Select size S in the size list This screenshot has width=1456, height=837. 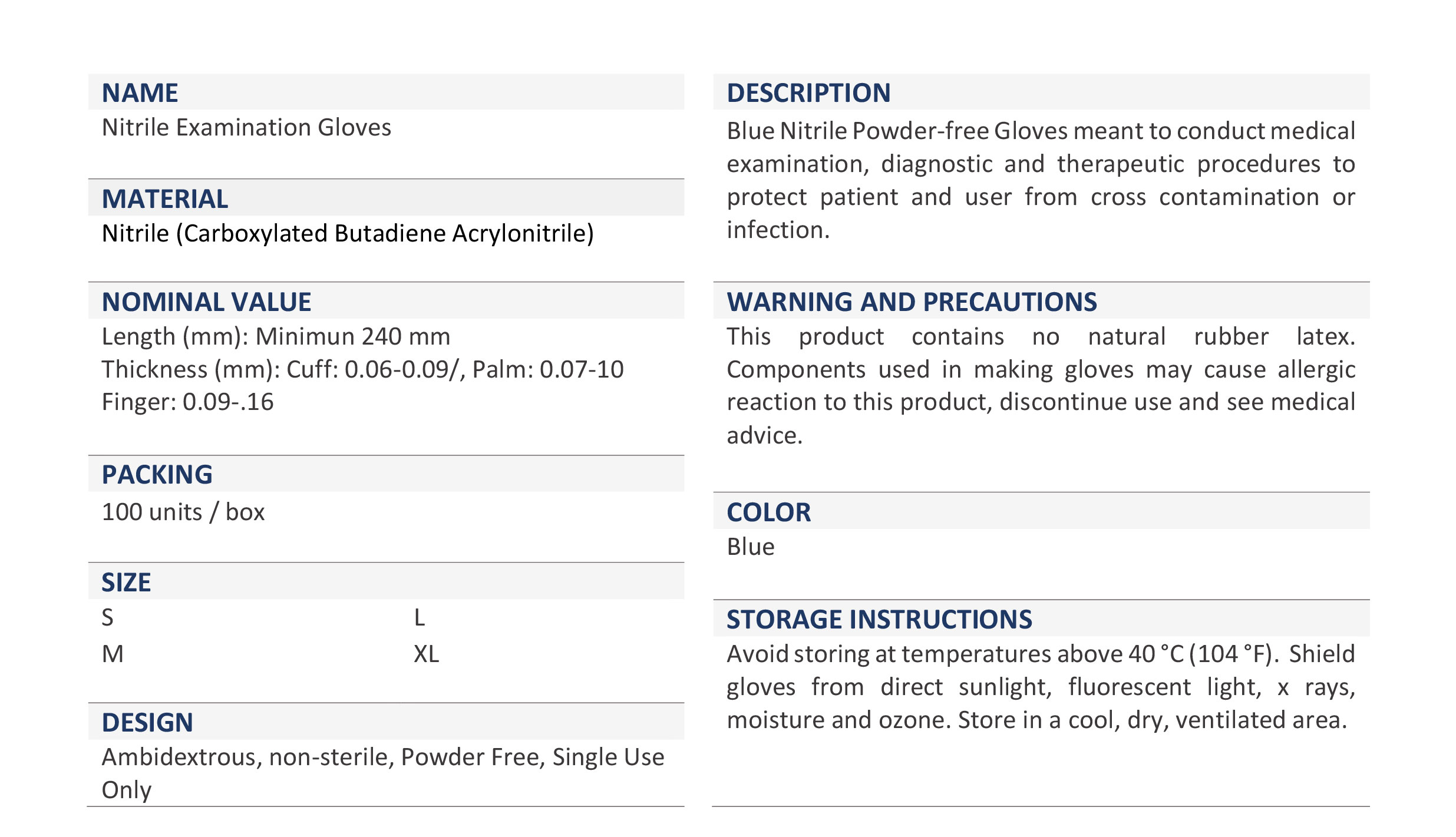click(107, 618)
